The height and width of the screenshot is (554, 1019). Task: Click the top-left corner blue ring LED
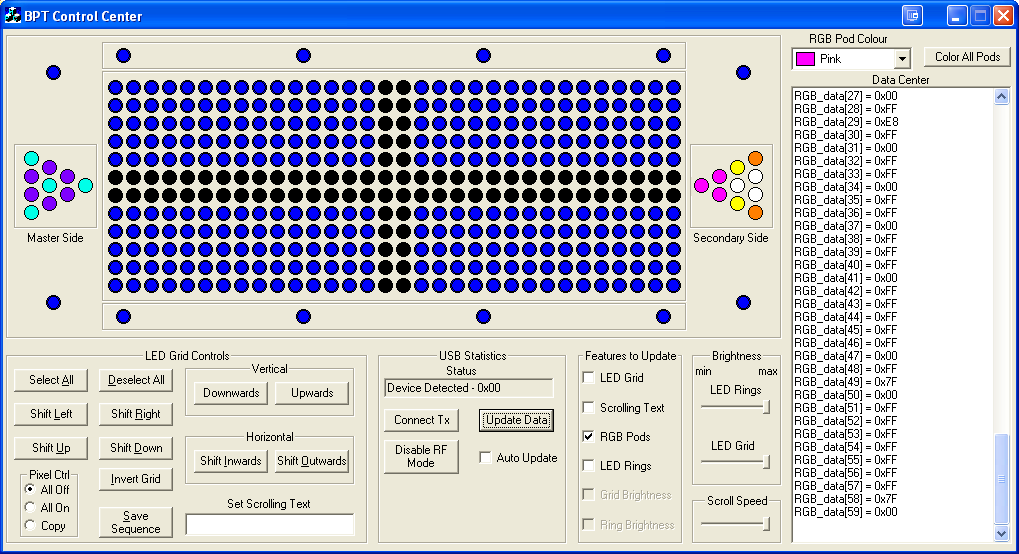coord(54,72)
